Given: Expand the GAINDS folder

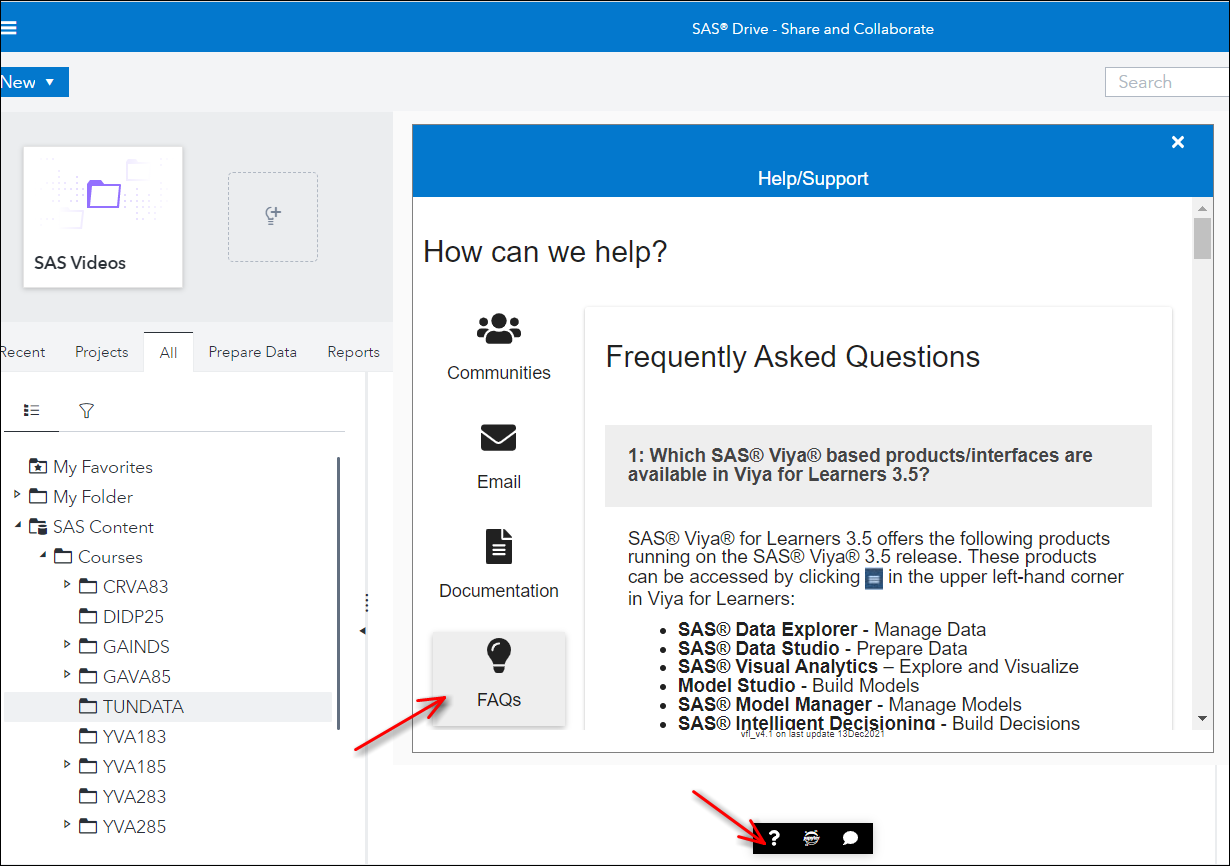Looking at the screenshot, I should click(x=67, y=645).
